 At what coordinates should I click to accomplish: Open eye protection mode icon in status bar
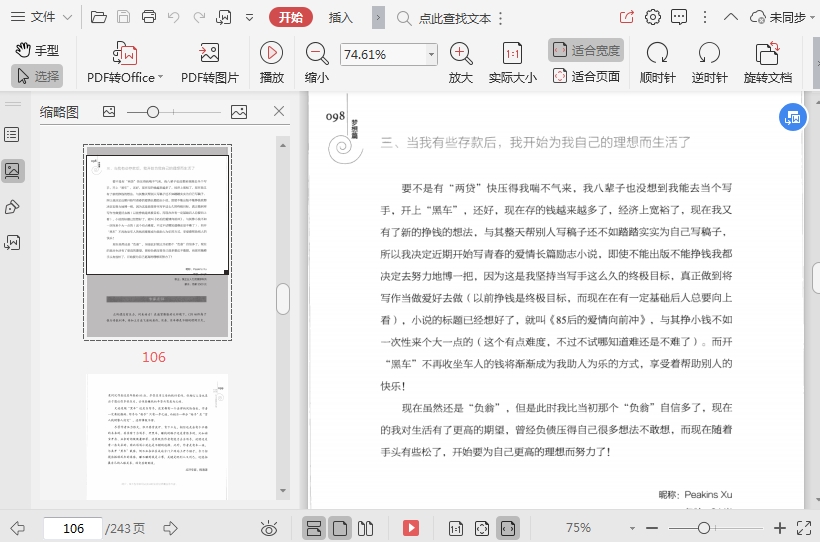(x=268, y=528)
